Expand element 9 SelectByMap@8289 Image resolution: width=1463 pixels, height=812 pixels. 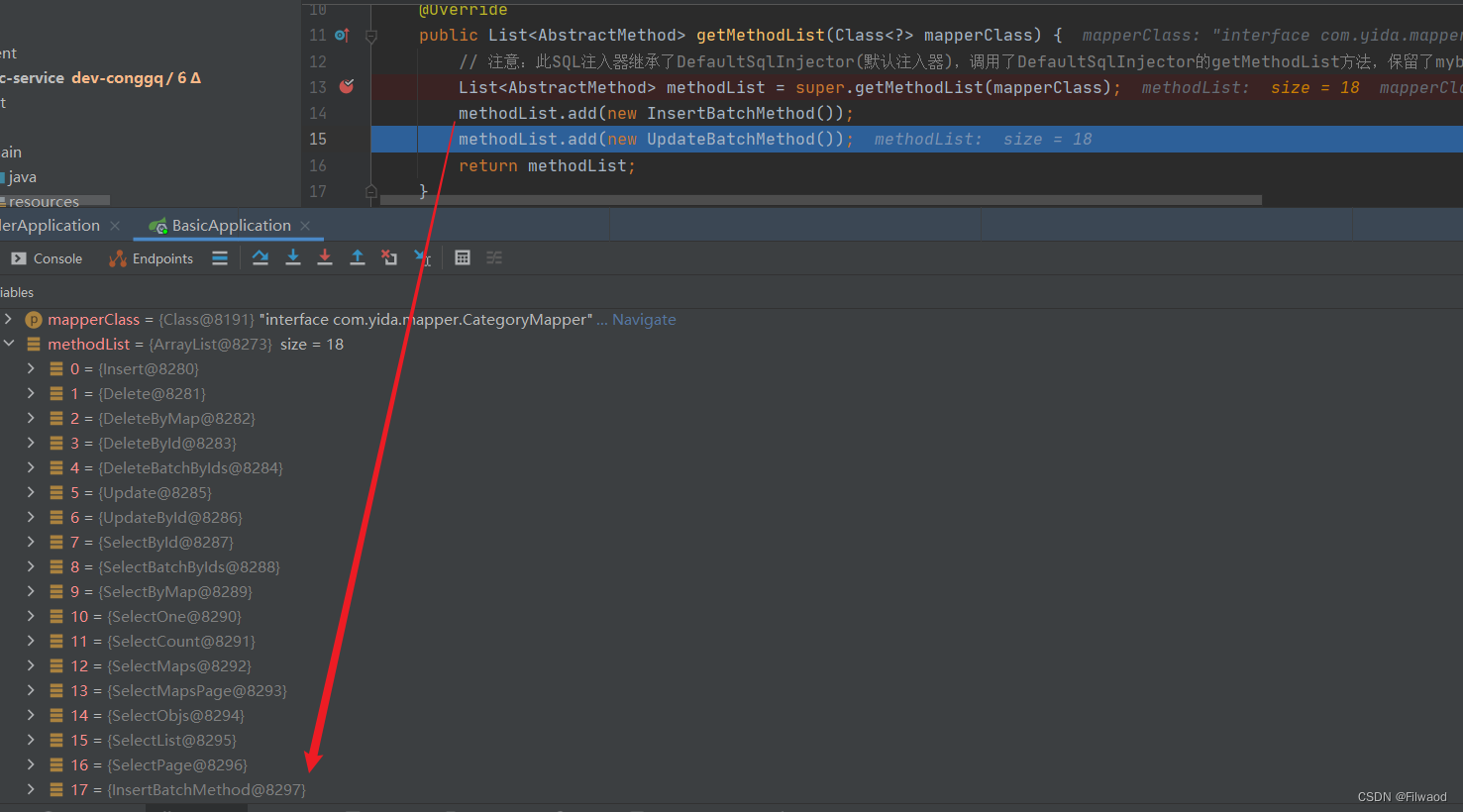[31, 591]
